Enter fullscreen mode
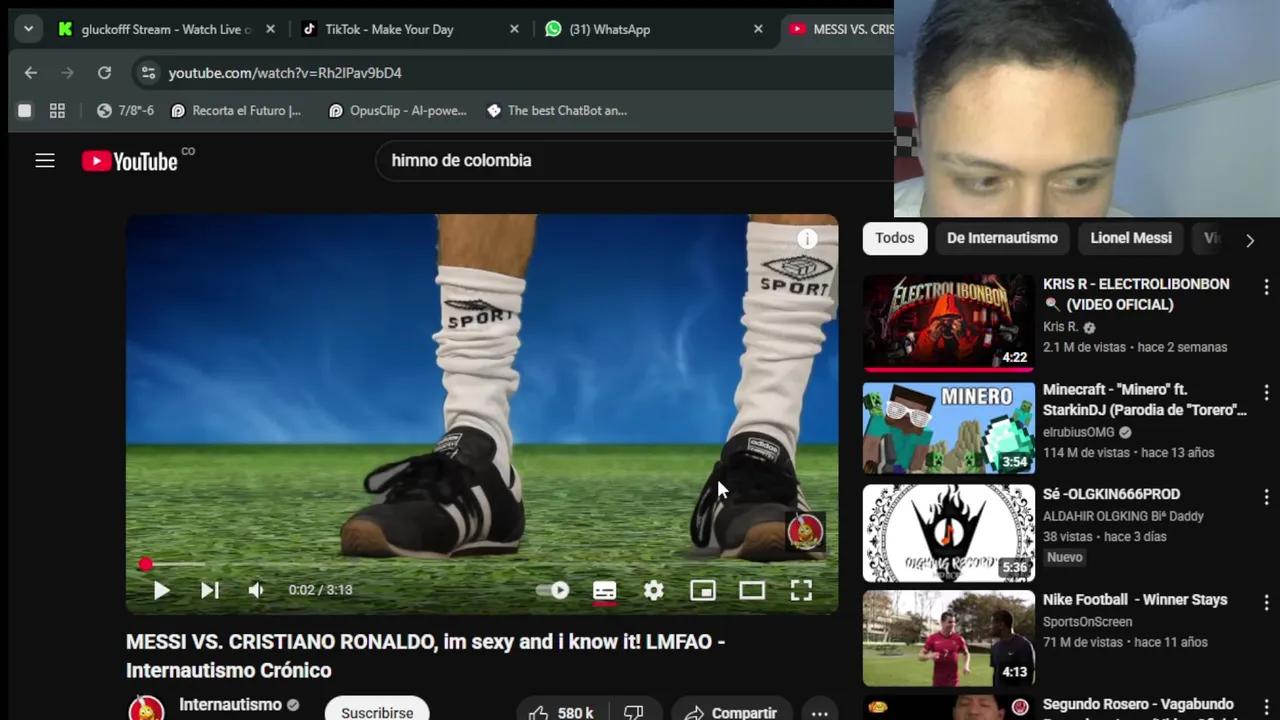Viewport: 1280px width, 720px height. tap(801, 590)
